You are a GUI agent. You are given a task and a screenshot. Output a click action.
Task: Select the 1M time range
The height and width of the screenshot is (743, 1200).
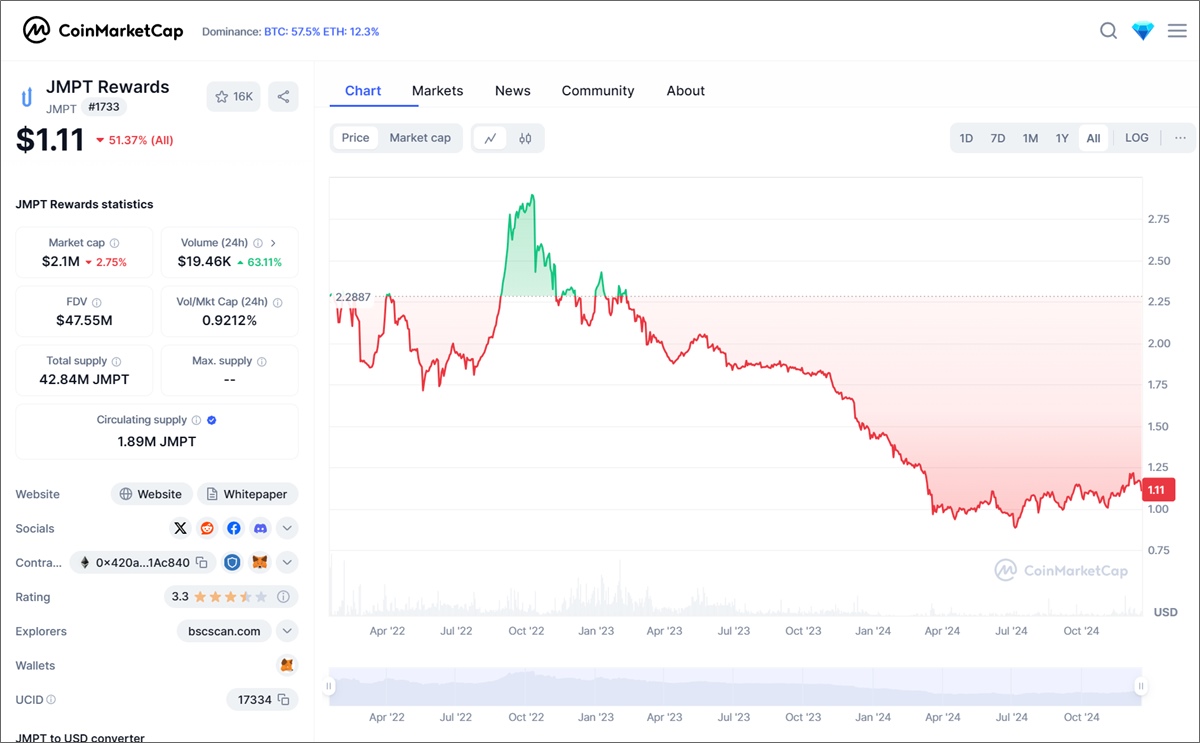click(x=1030, y=138)
